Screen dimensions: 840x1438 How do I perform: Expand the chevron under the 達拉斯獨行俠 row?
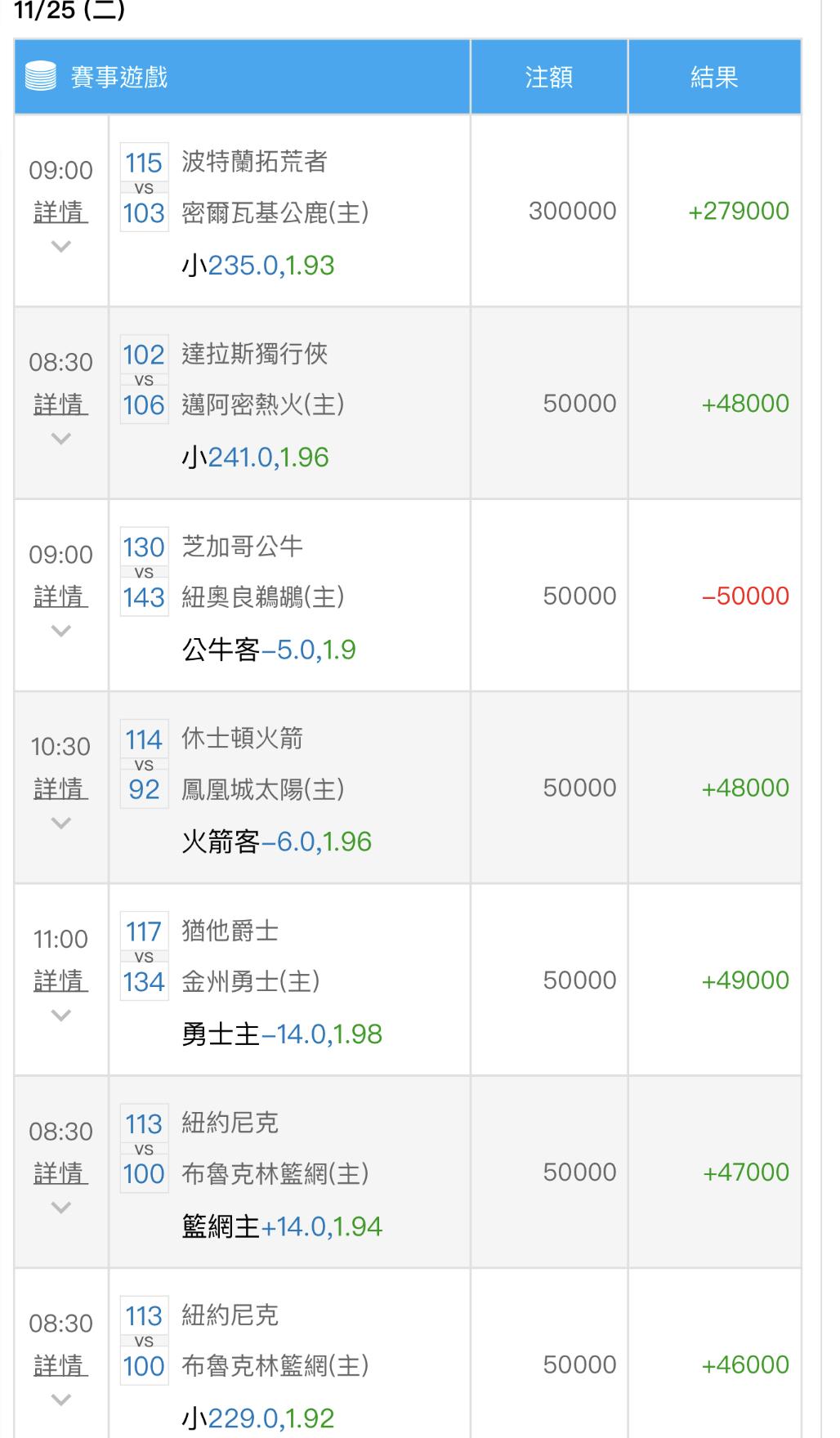click(61, 439)
